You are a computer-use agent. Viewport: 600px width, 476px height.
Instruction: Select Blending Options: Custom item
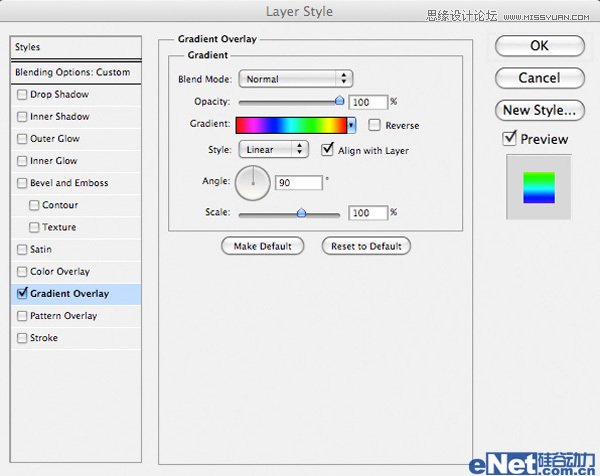point(72,72)
